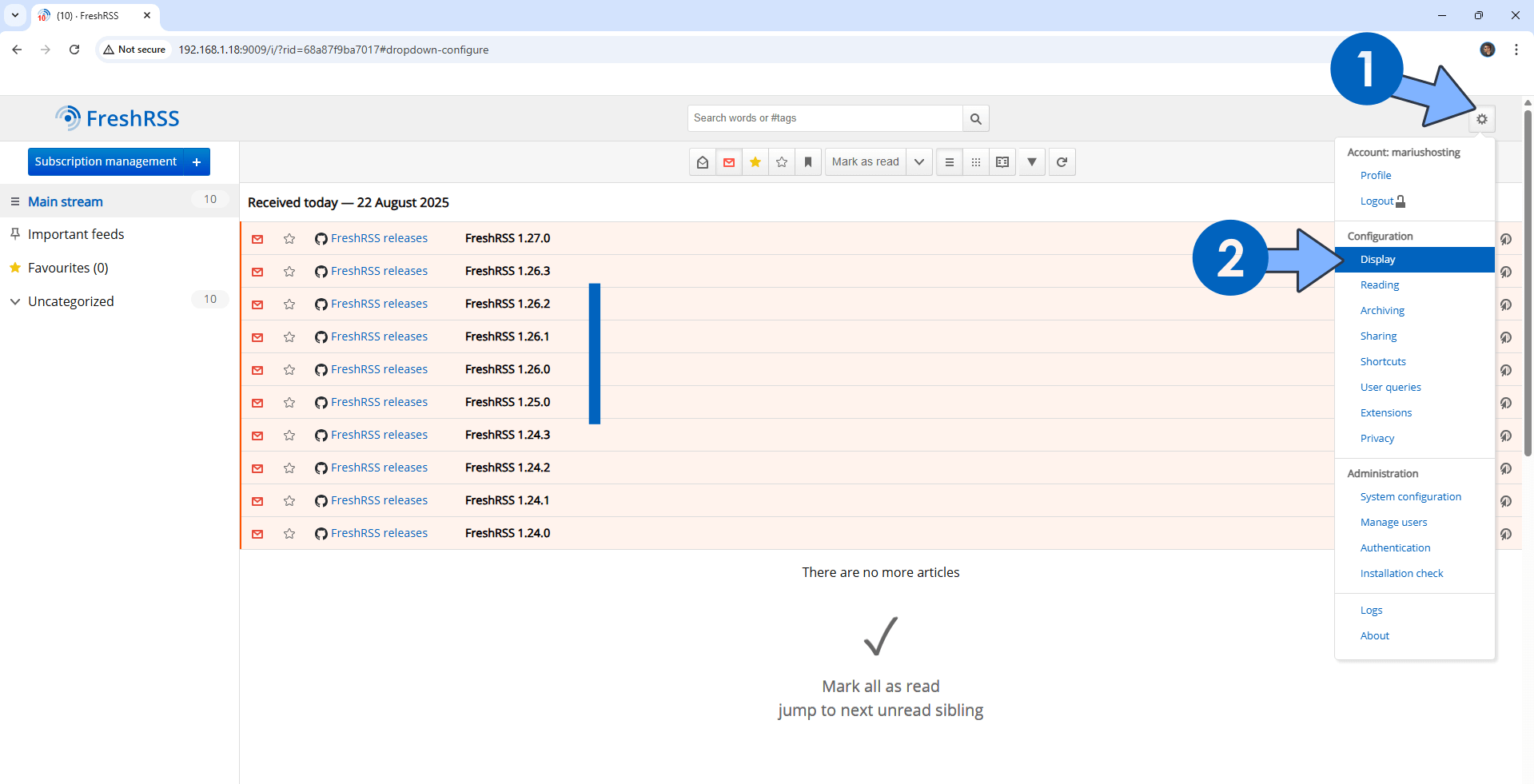The image size is (1534, 784).
Task: Open Extensions menu item
Action: point(1386,413)
